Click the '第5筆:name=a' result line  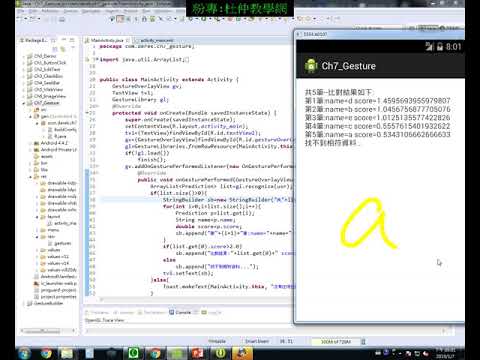pos(378,134)
